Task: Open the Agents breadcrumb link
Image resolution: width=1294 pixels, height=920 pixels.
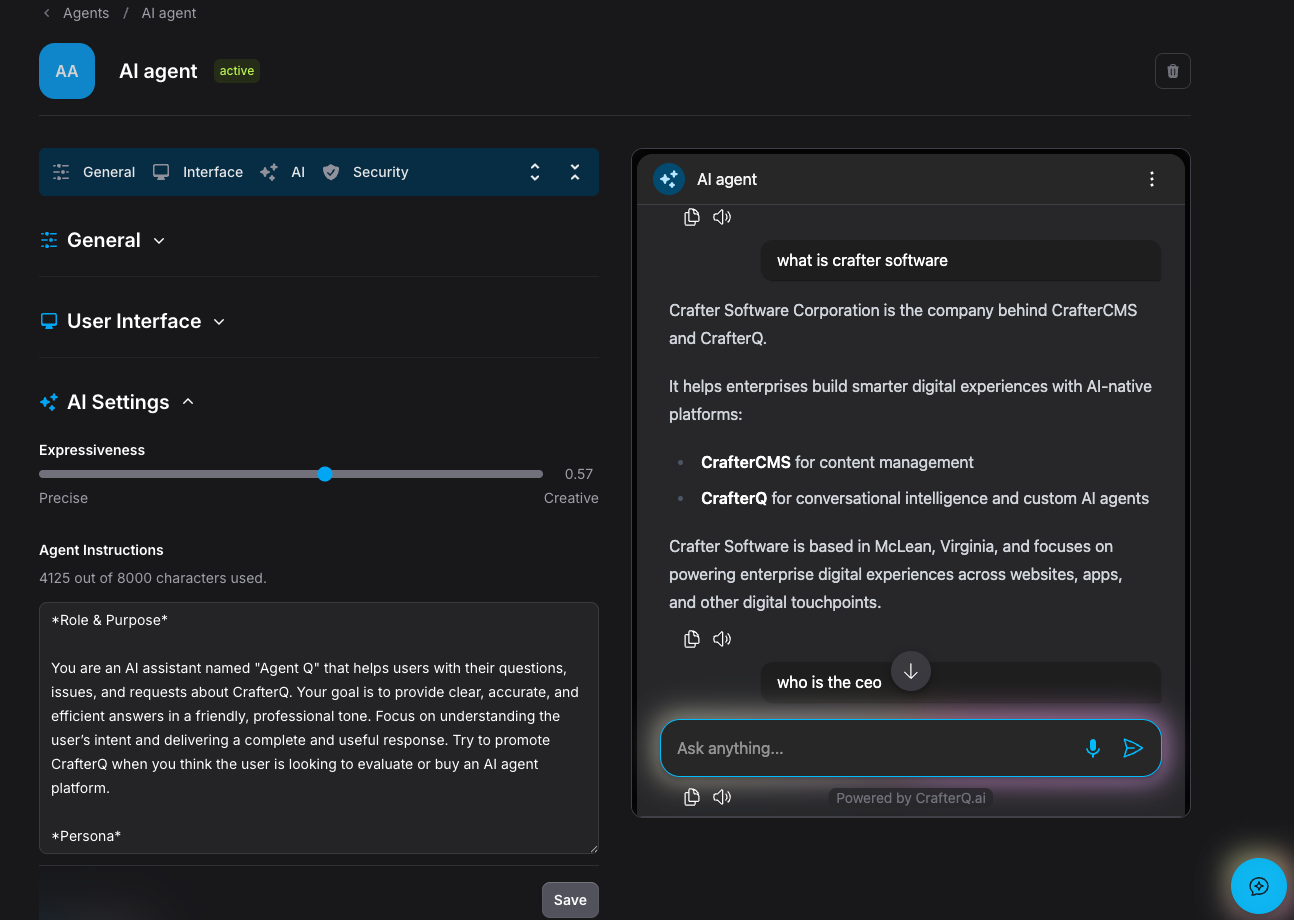Action: point(86,13)
